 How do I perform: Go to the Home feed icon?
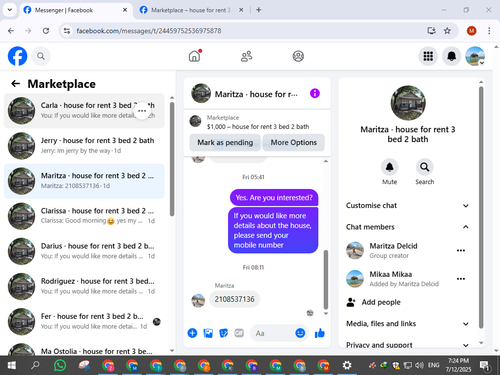195,56
